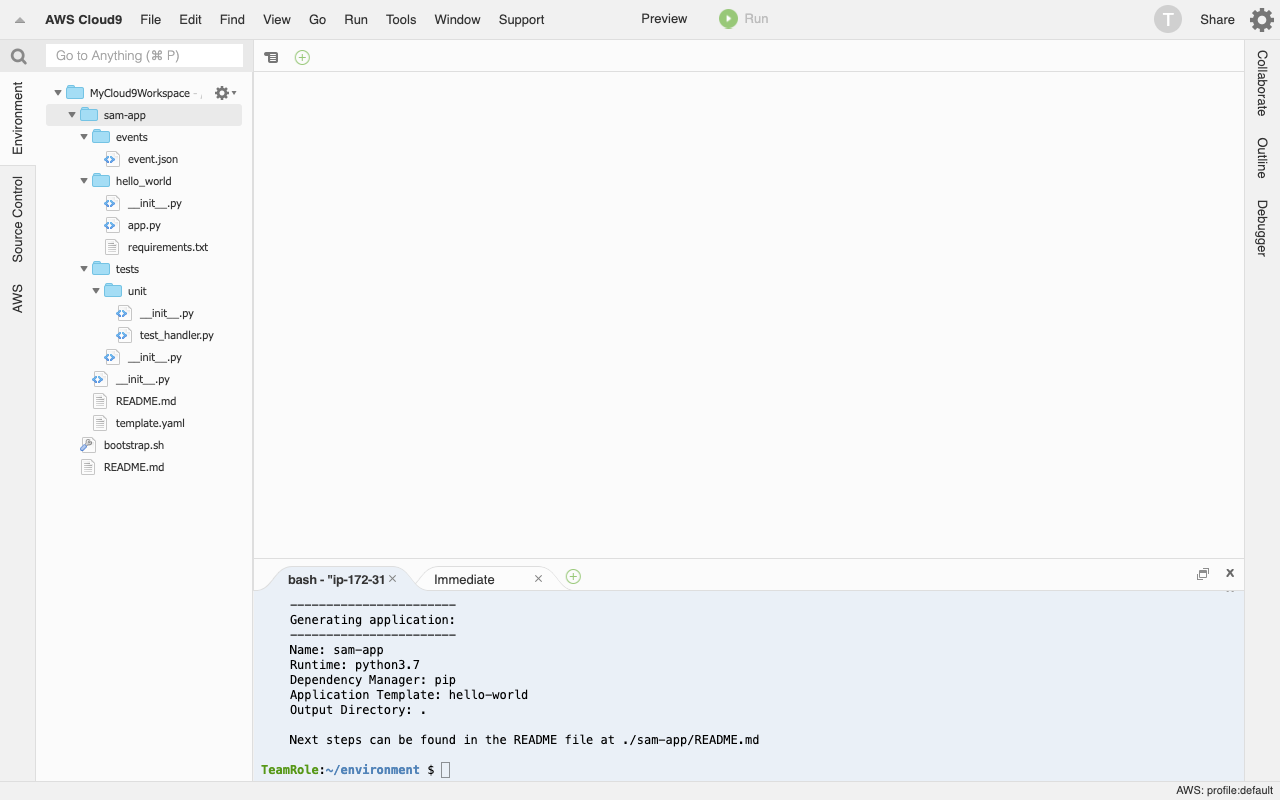The height and width of the screenshot is (800, 1280).
Task: Collapse the unit folder
Action: pyautogui.click(x=96, y=291)
